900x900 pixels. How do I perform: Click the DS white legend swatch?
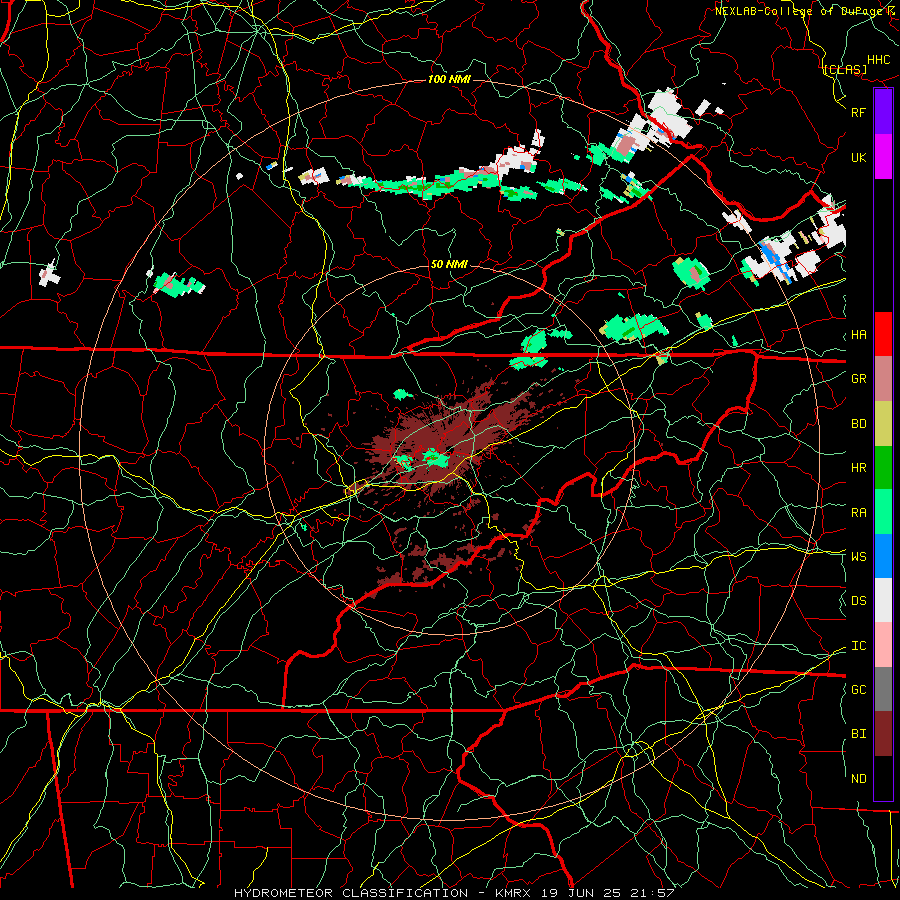[883, 600]
